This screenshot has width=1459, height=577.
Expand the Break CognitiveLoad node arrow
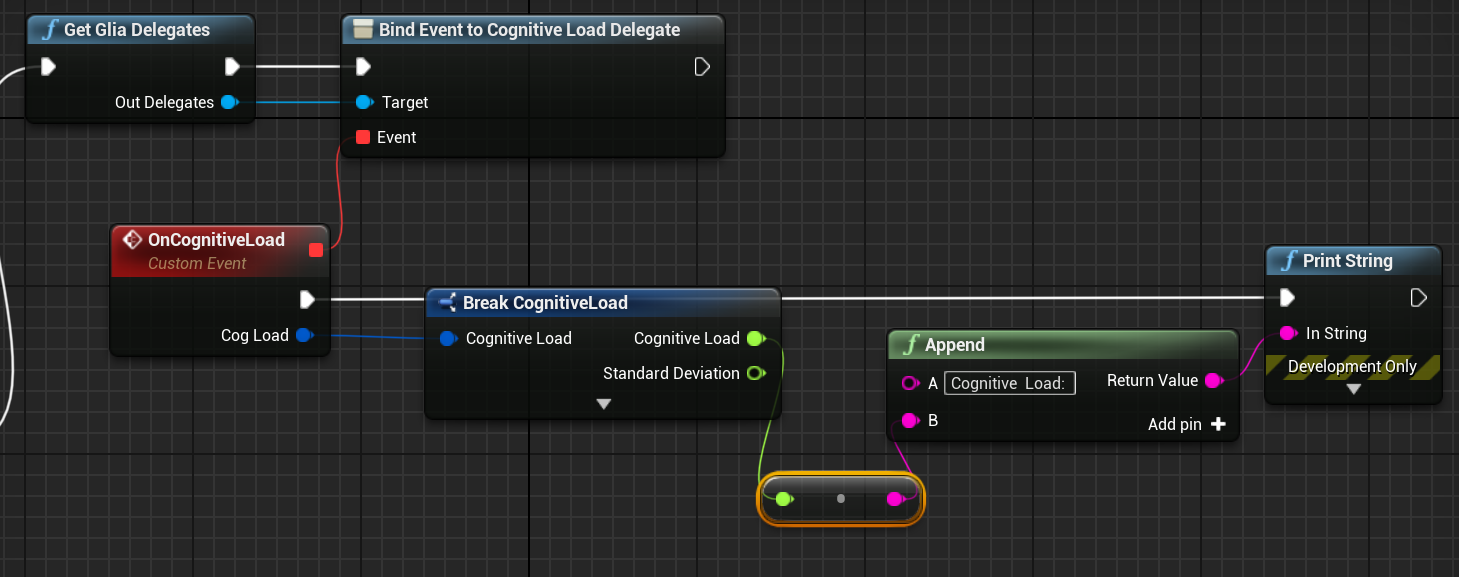pyautogui.click(x=603, y=404)
